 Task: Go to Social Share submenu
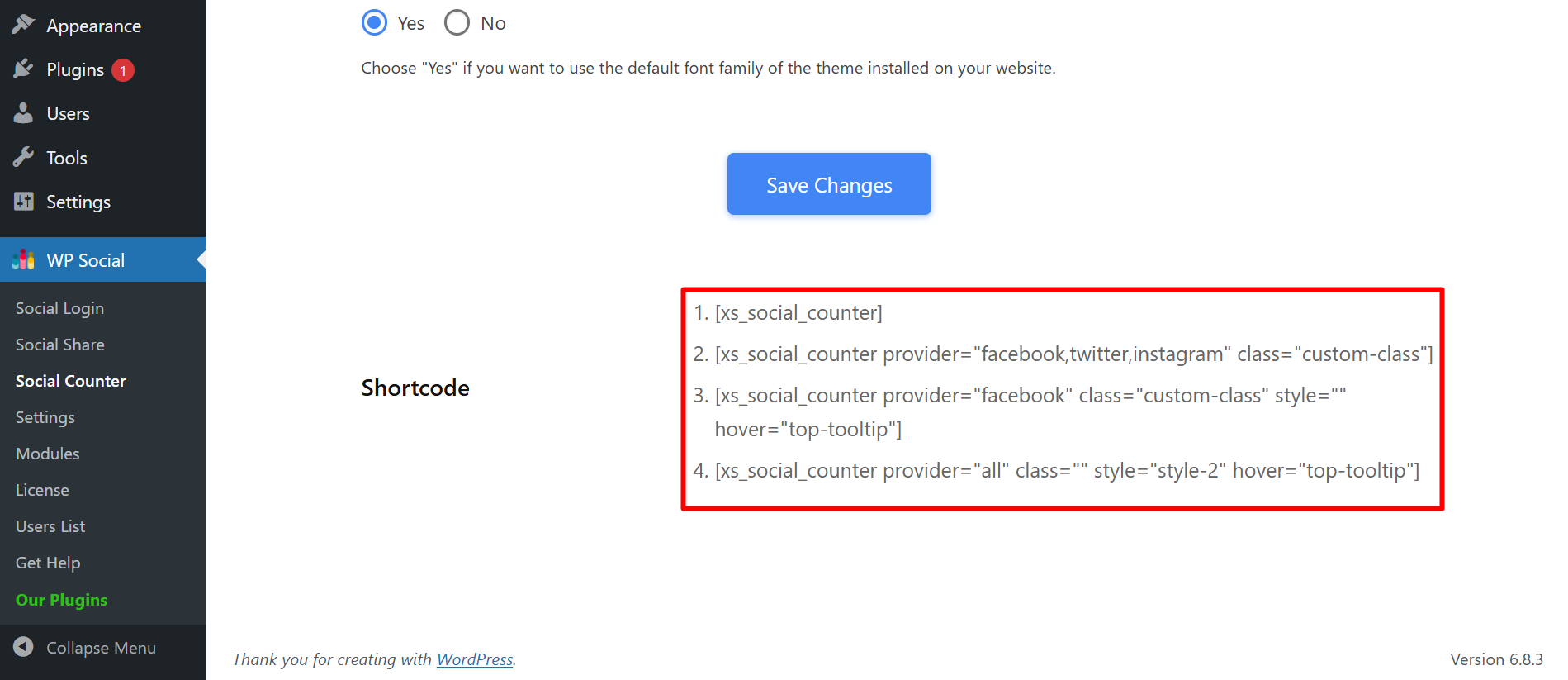[x=59, y=345]
